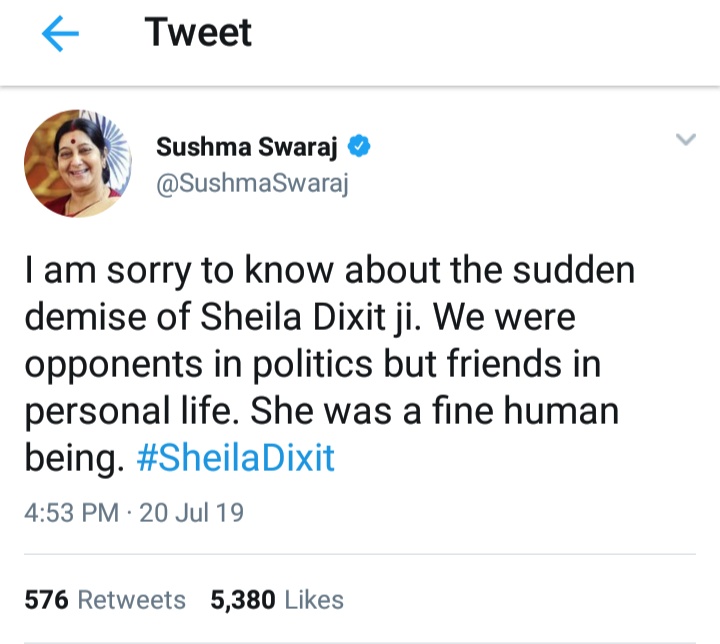Click the blue verified badge
720x644 pixels.
pyautogui.click(x=359, y=147)
